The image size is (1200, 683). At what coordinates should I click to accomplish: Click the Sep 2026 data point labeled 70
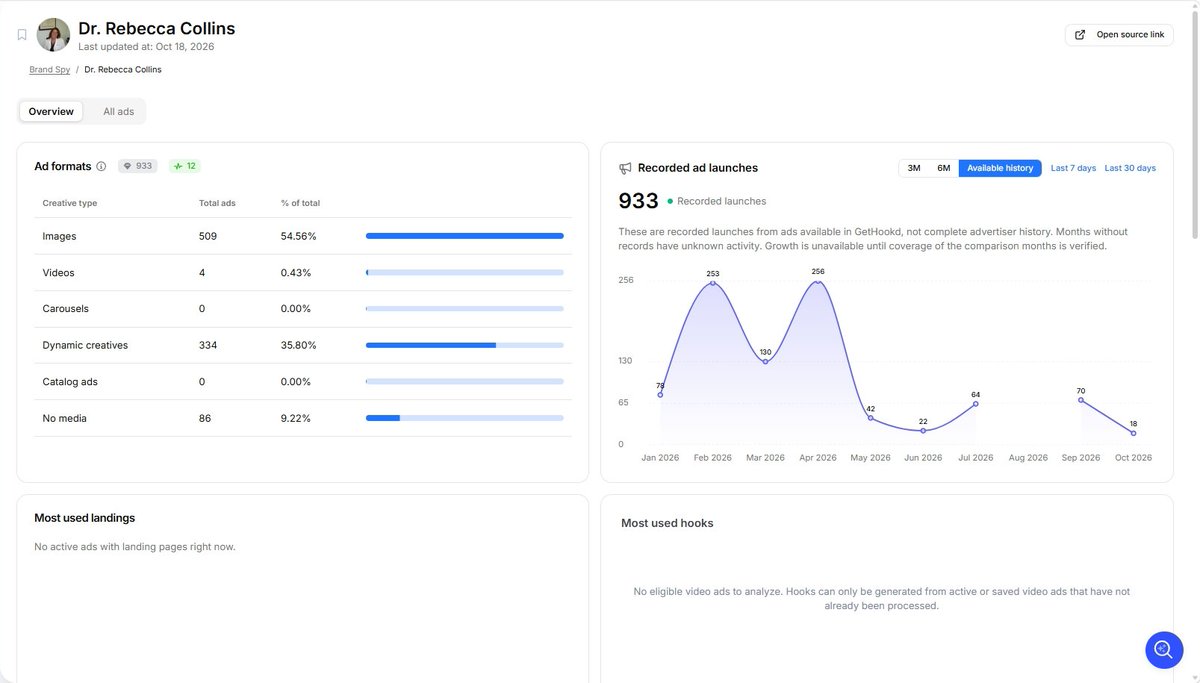pos(1081,400)
